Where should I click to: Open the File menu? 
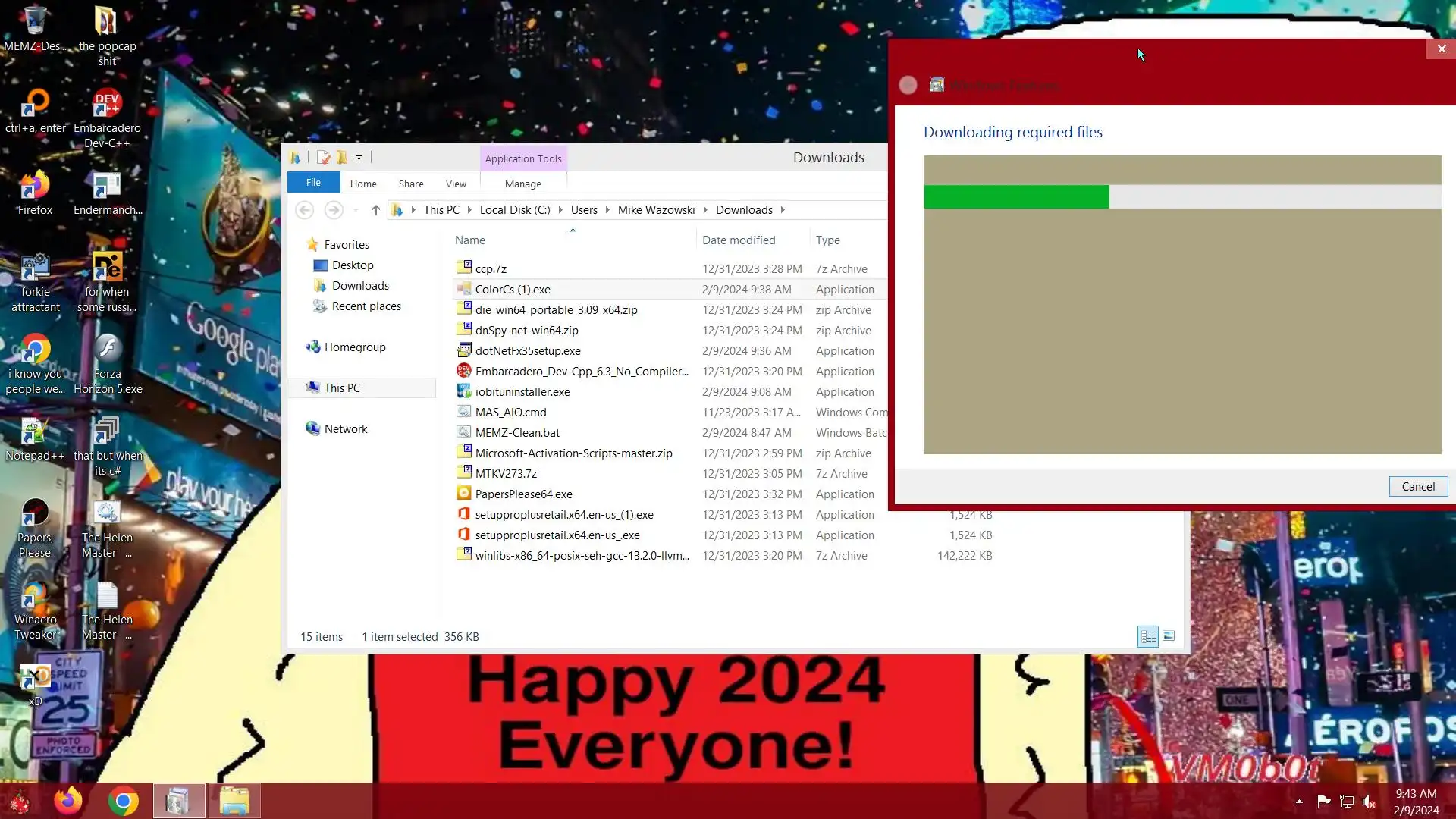pyautogui.click(x=313, y=183)
